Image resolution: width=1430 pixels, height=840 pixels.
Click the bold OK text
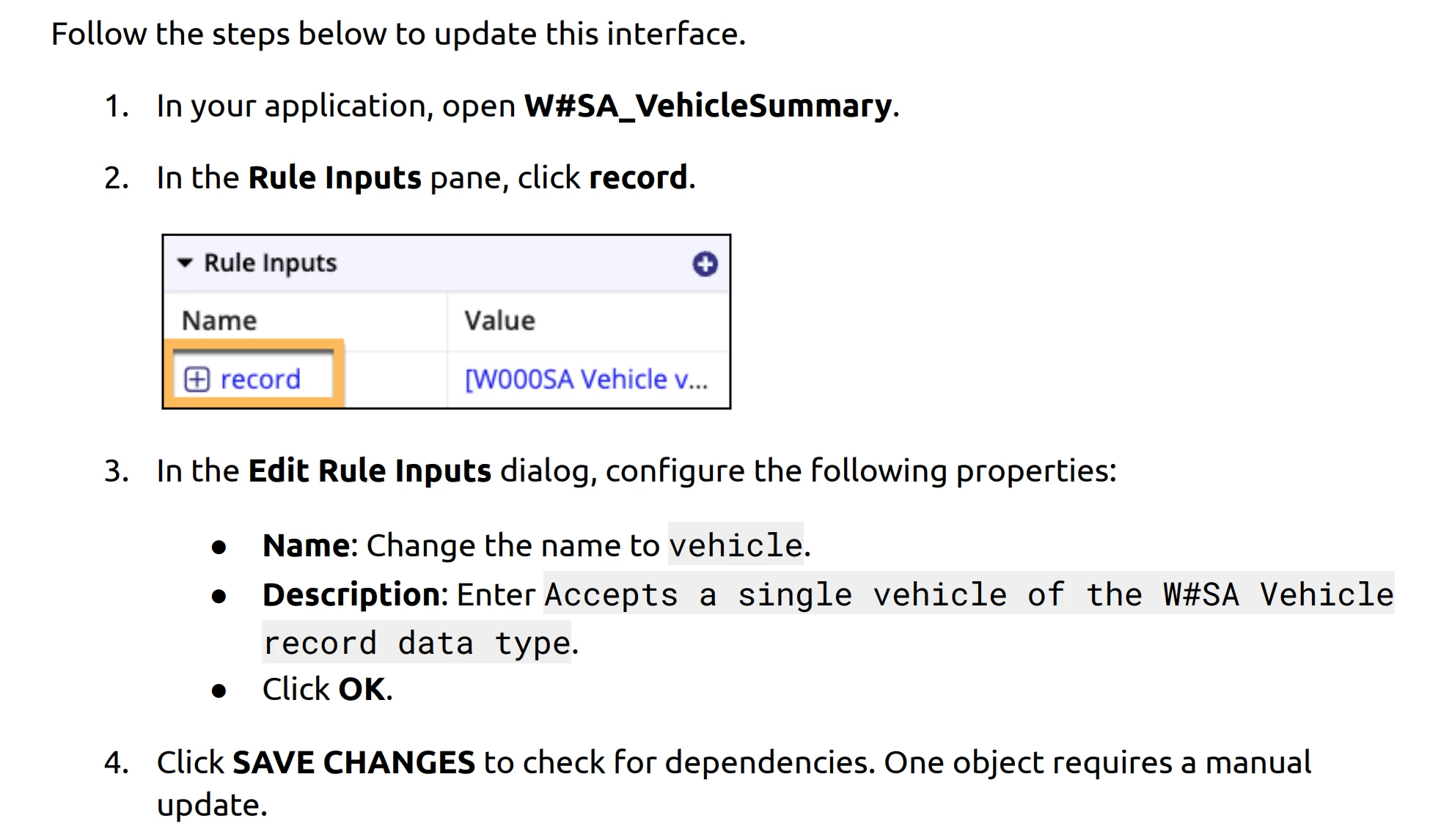[362, 689]
